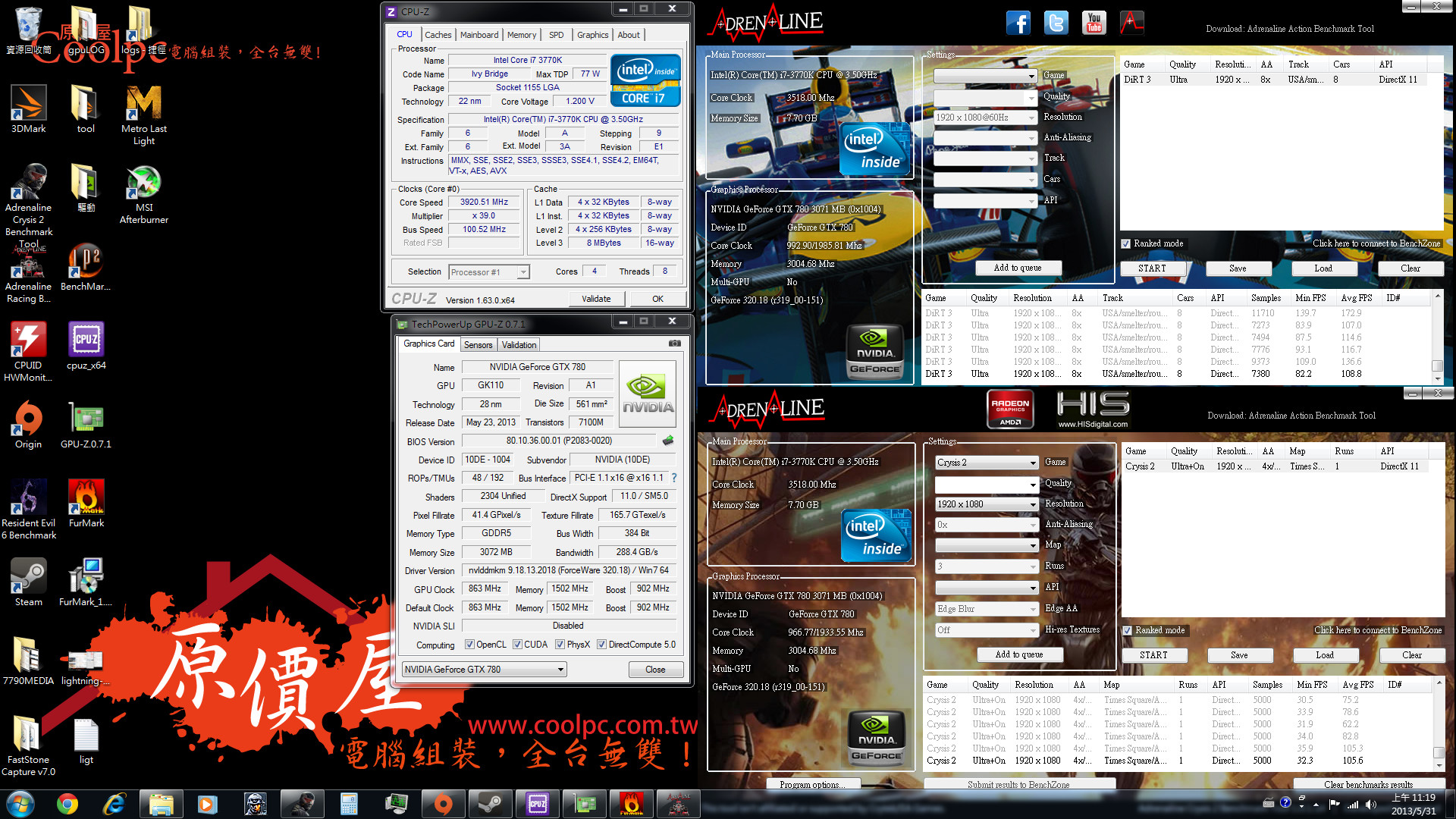Toggle Ranked mode in the Crysis 2 benchmark

tap(1127, 630)
